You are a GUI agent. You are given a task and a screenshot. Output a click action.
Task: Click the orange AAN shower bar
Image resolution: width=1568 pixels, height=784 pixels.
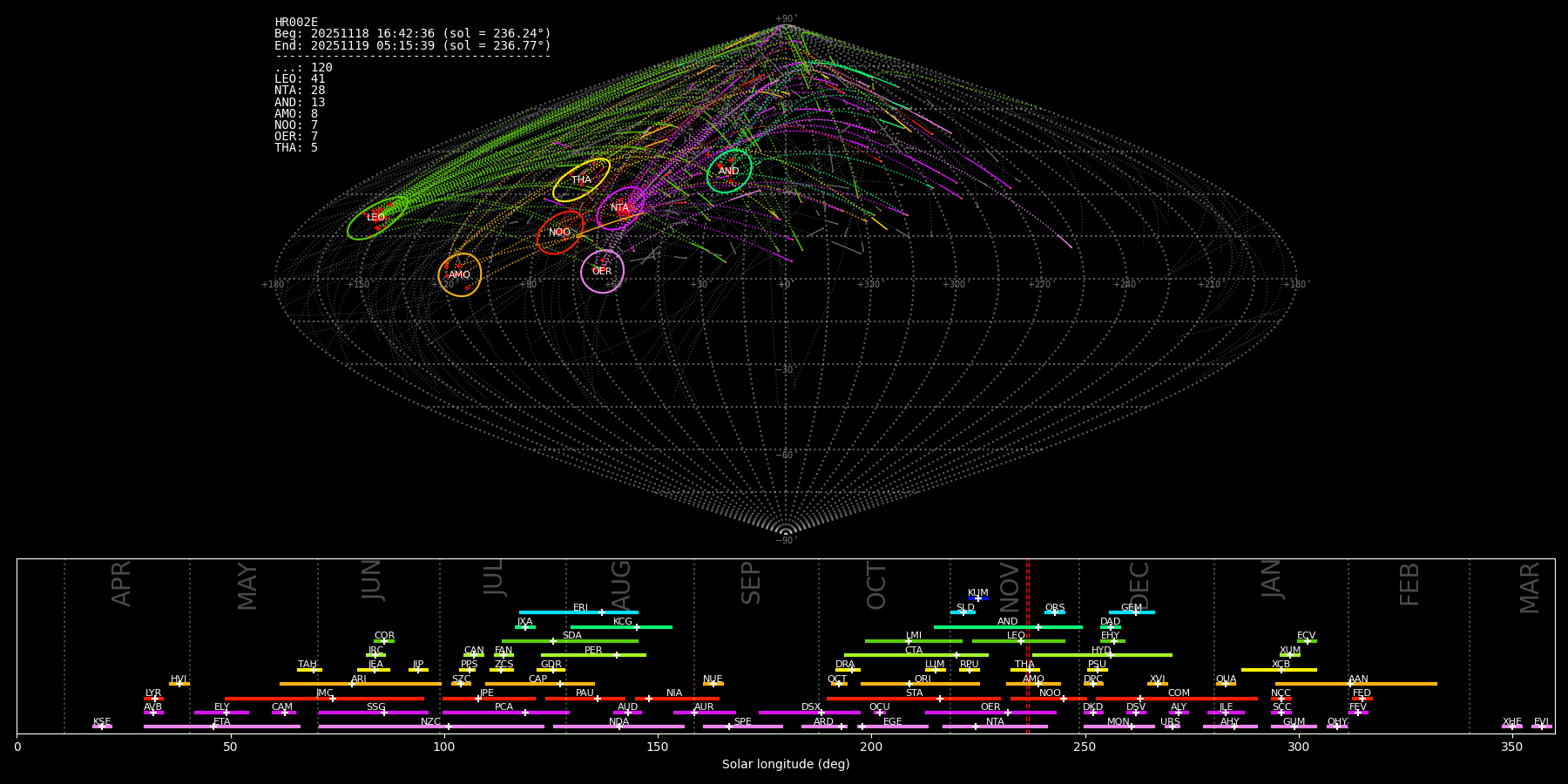[1356, 684]
